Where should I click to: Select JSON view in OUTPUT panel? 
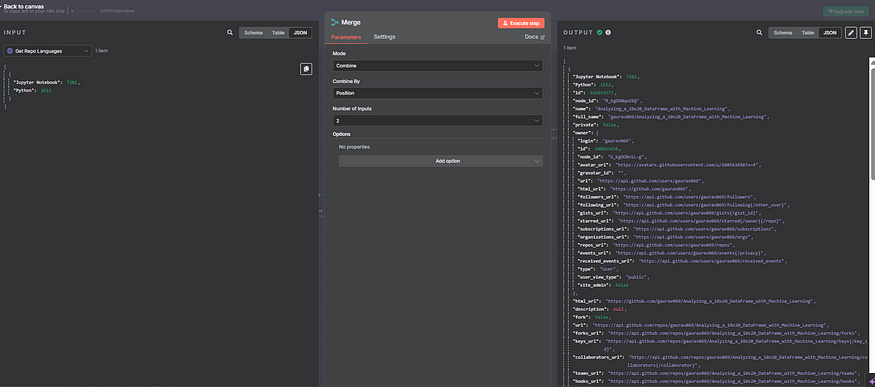coord(830,33)
